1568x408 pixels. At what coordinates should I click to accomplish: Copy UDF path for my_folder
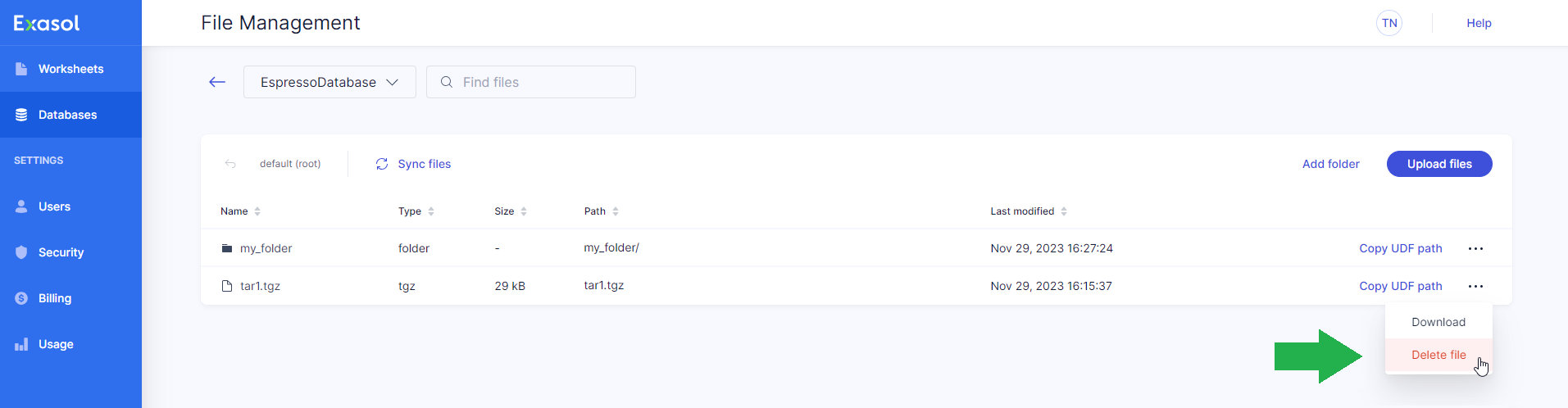click(x=1400, y=248)
